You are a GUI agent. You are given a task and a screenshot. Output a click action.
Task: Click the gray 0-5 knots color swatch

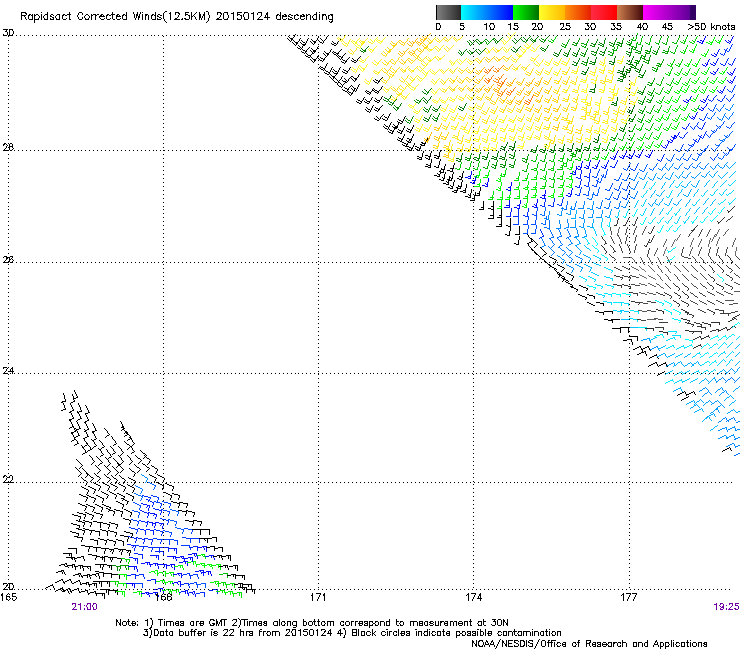448,12
